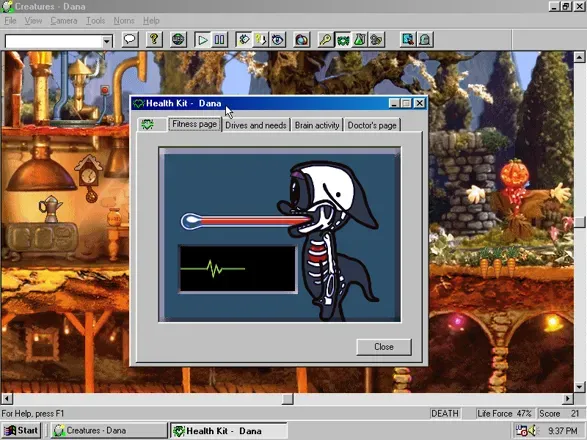The image size is (587, 440).
Task: Click the Norn skeleton diagram
Action: click(x=328, y=241)
